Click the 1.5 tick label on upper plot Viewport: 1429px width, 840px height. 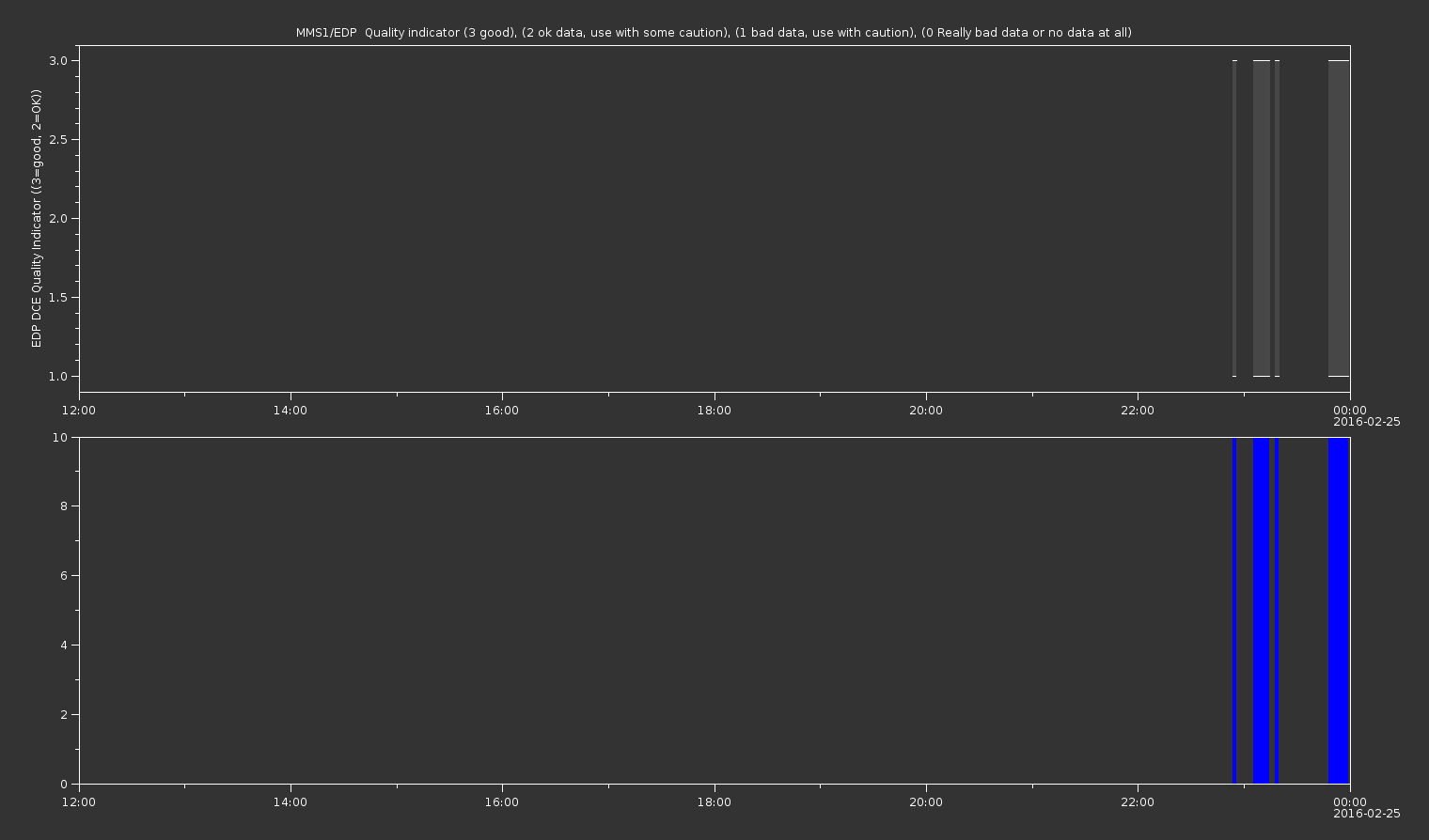(58, 297)
